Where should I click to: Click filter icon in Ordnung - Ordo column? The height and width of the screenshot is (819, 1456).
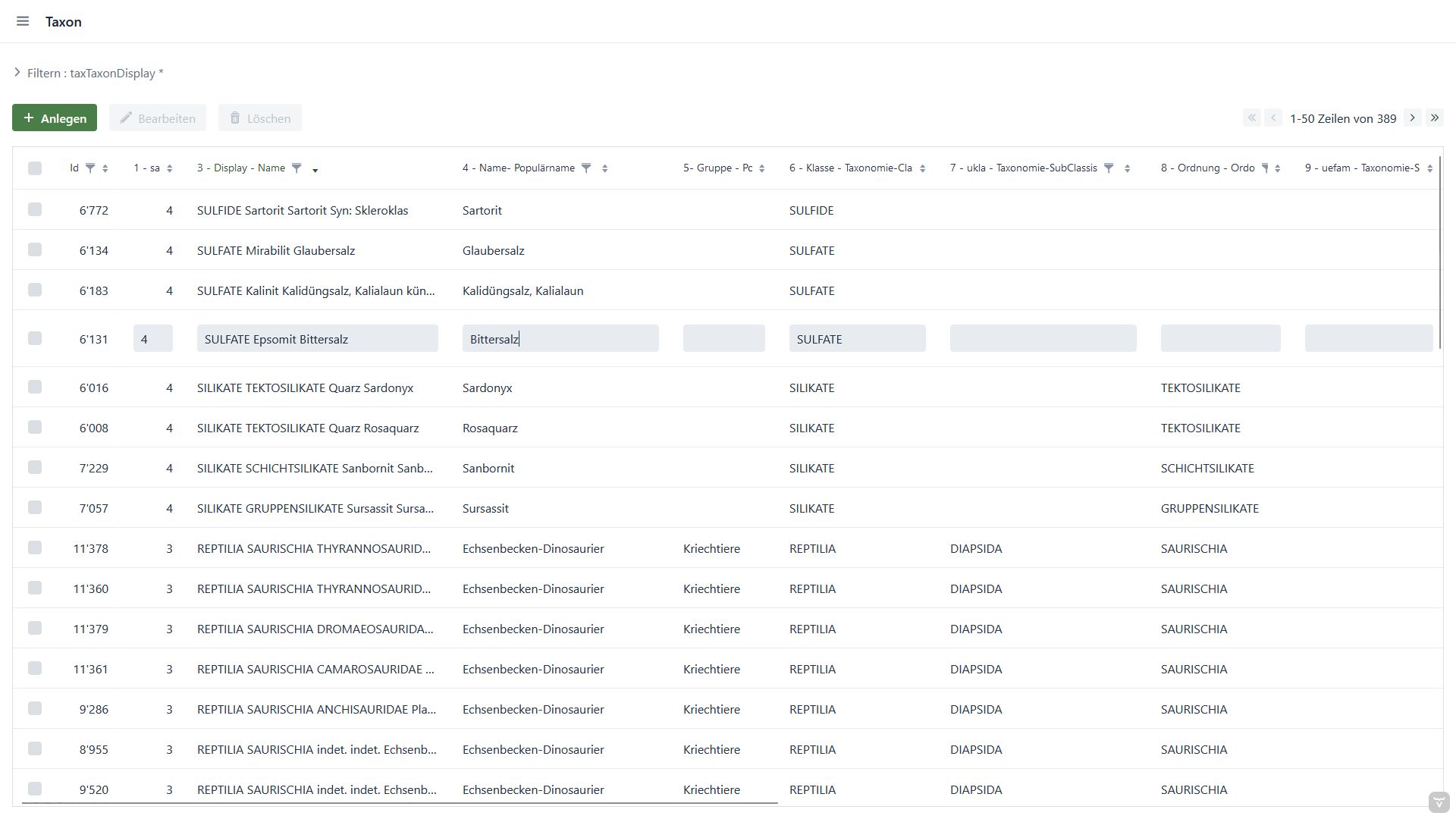[1264, 168]
